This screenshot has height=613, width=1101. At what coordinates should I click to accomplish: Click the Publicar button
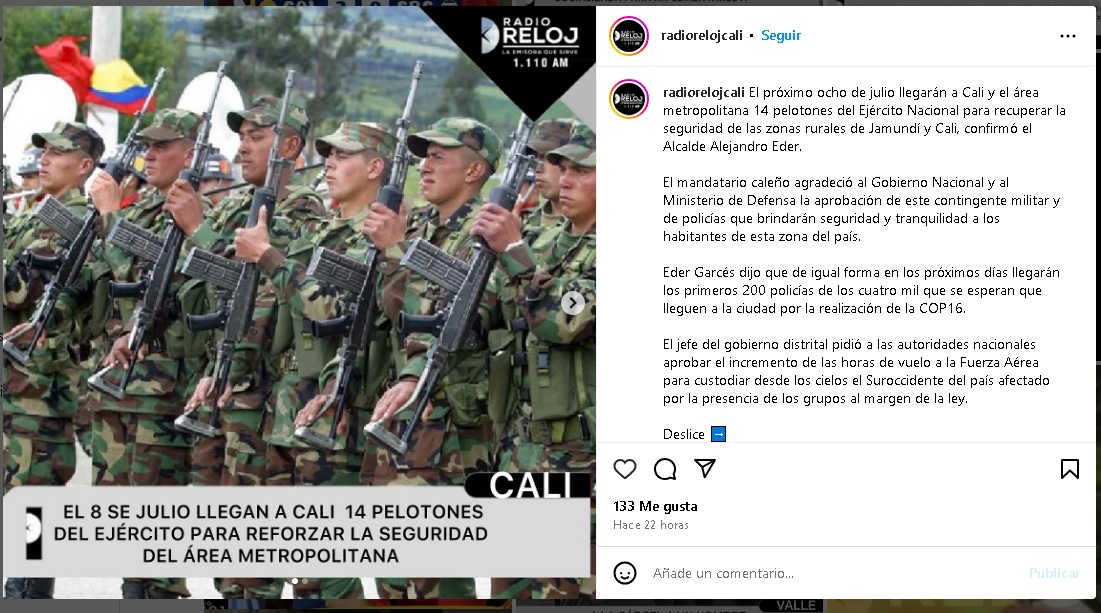(x=1054, y=573)
